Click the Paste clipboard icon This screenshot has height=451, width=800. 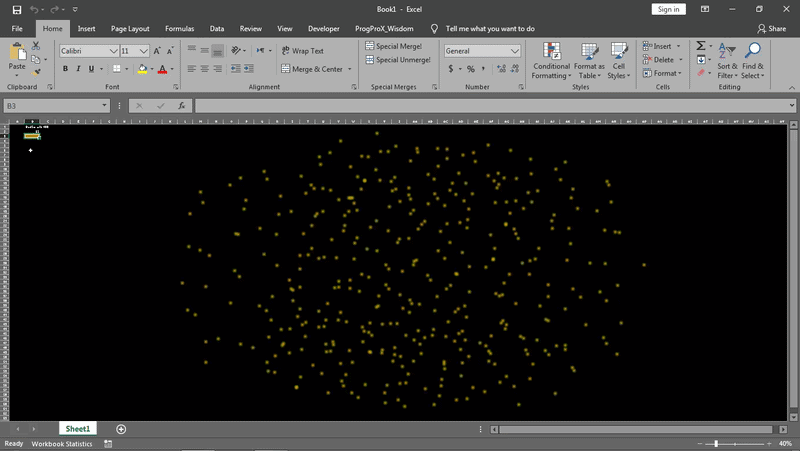click(x=17, y=52)
